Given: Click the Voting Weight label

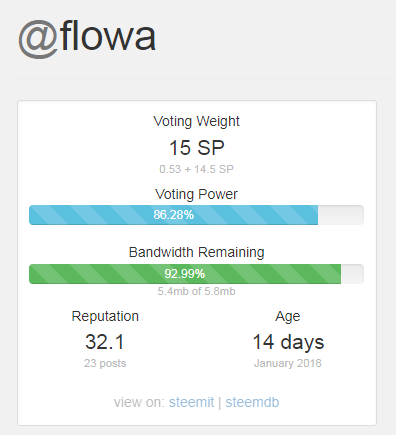Looking at the screenshot, I should tap(196, 121).
